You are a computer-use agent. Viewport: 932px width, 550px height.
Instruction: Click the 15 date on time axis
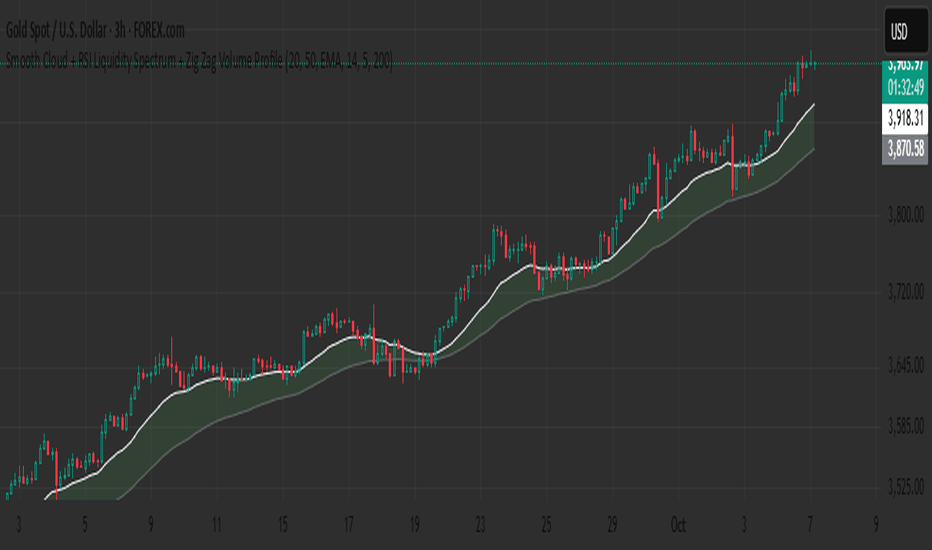coord(283,523)
